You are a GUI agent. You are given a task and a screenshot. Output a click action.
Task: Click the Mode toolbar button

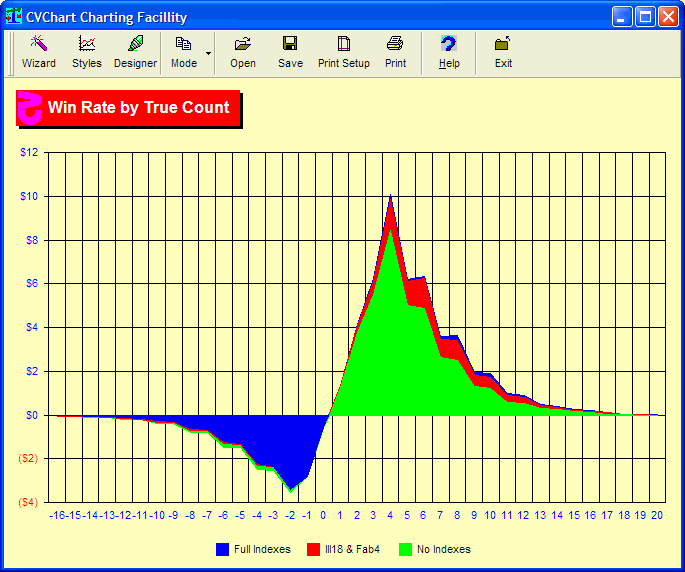coord(184,52)
